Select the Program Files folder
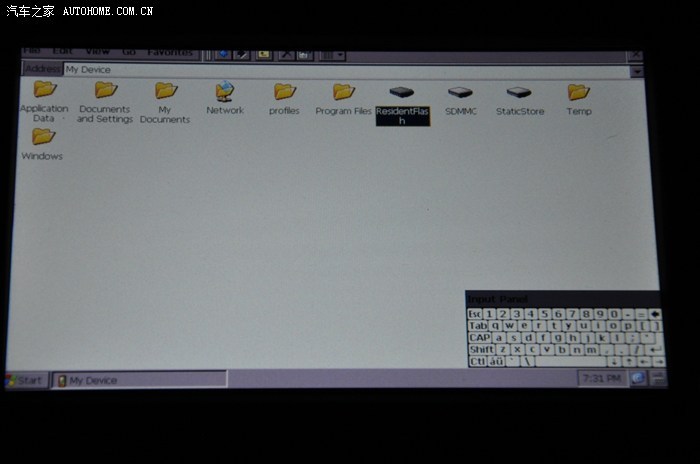Screen dimensions: 700x464 pos(343,93)
